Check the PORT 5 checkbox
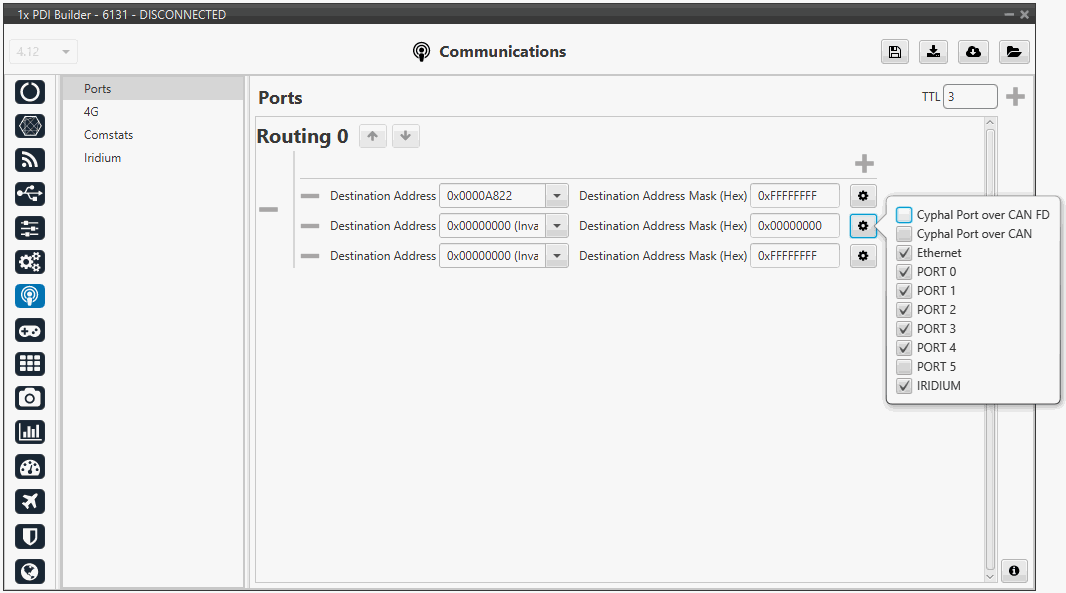 (x=904, y=367)
